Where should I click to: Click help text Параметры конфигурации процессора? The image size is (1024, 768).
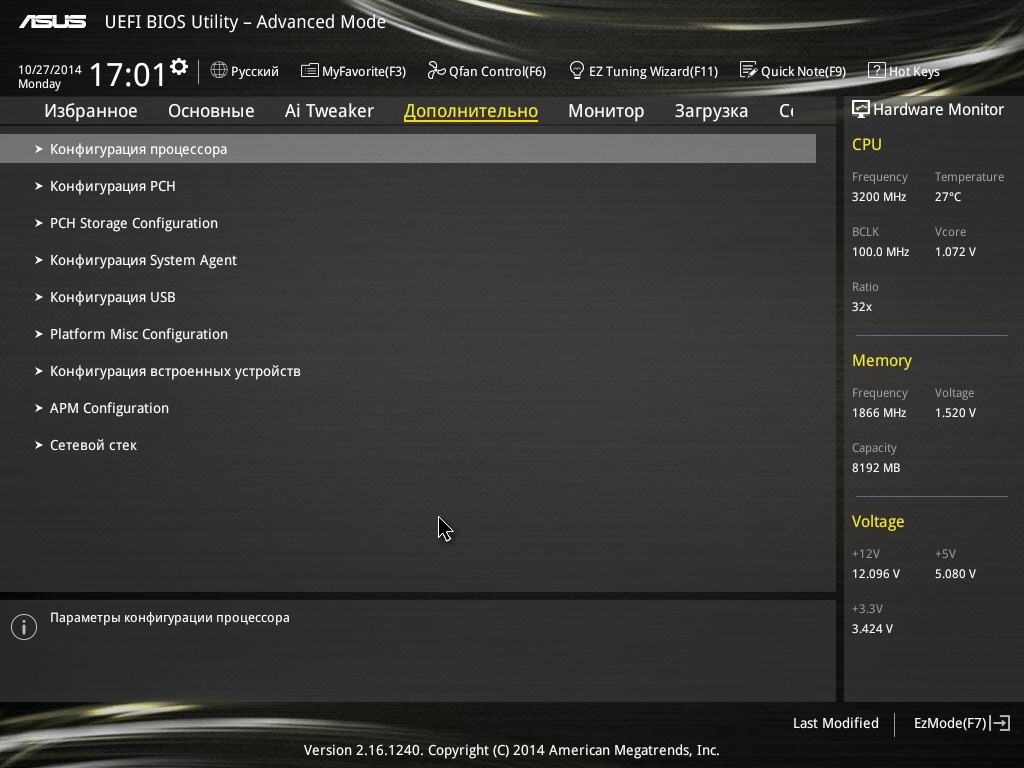[170, 618]
